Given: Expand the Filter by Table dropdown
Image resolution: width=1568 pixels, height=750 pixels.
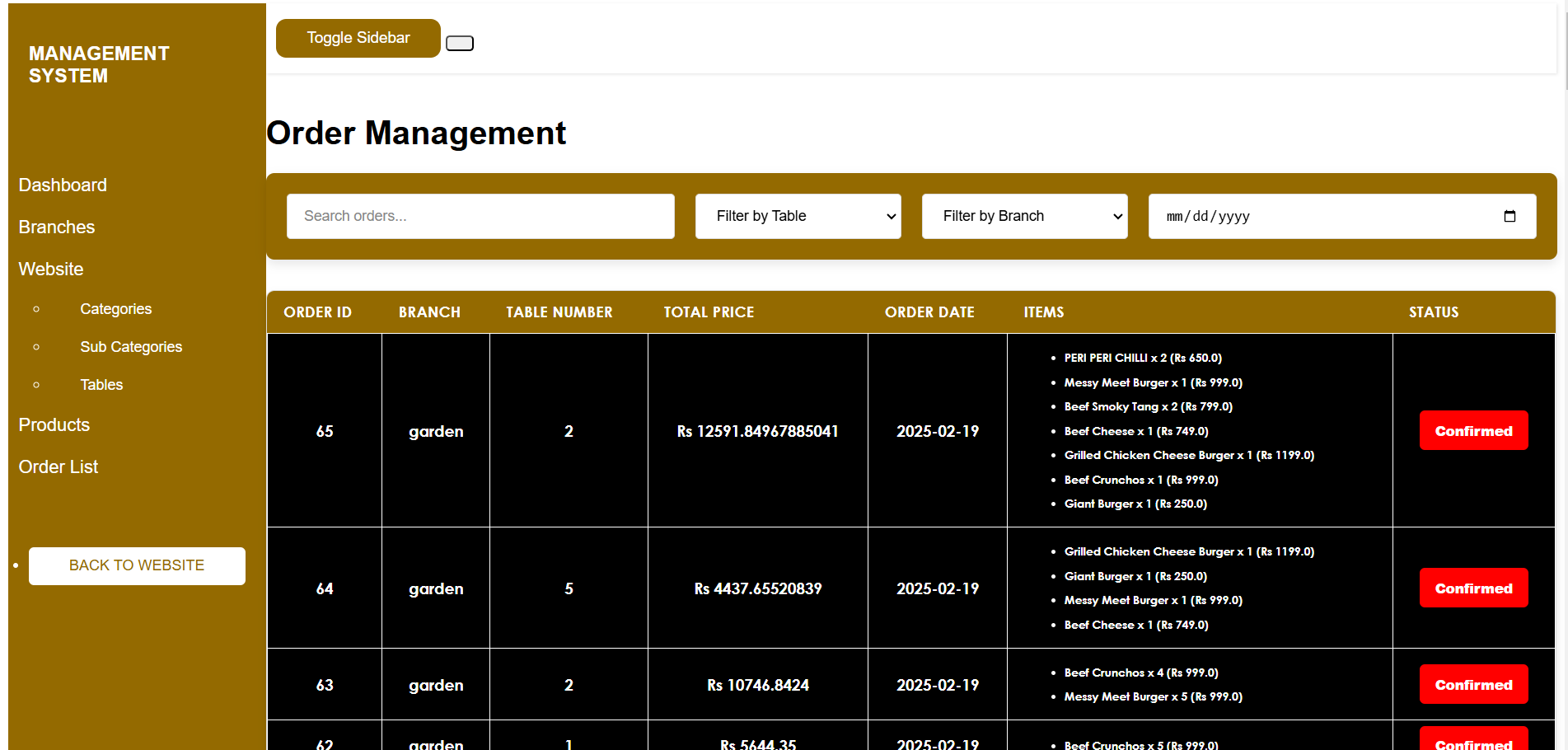Looking at the screenshot, I should point(797,216).
